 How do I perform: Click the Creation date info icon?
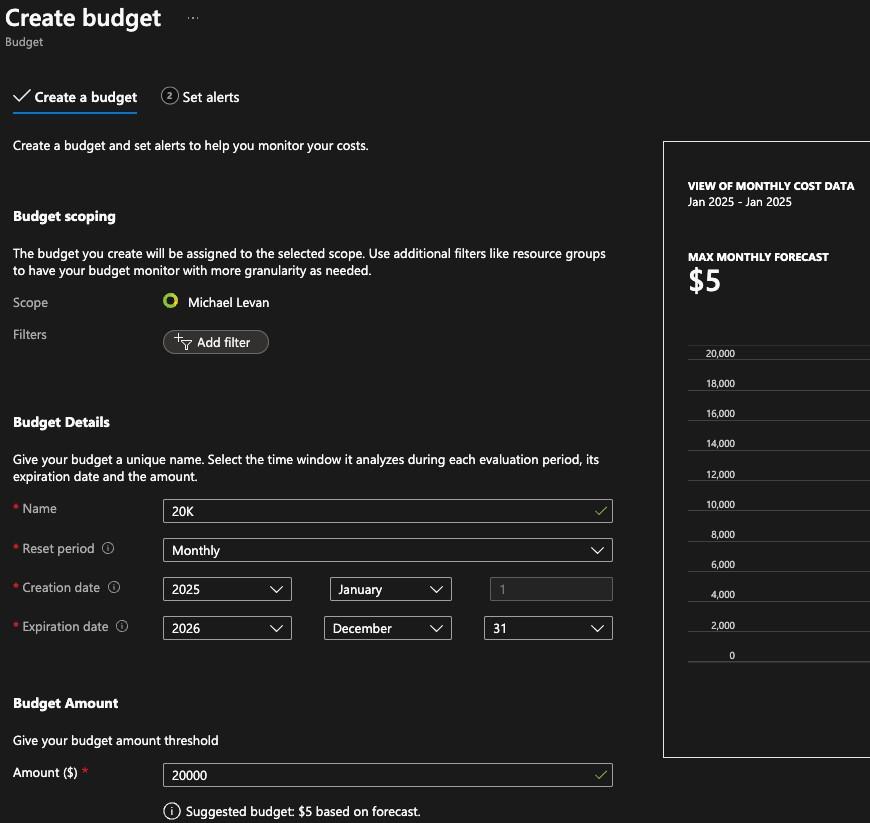tap(114, 587)
